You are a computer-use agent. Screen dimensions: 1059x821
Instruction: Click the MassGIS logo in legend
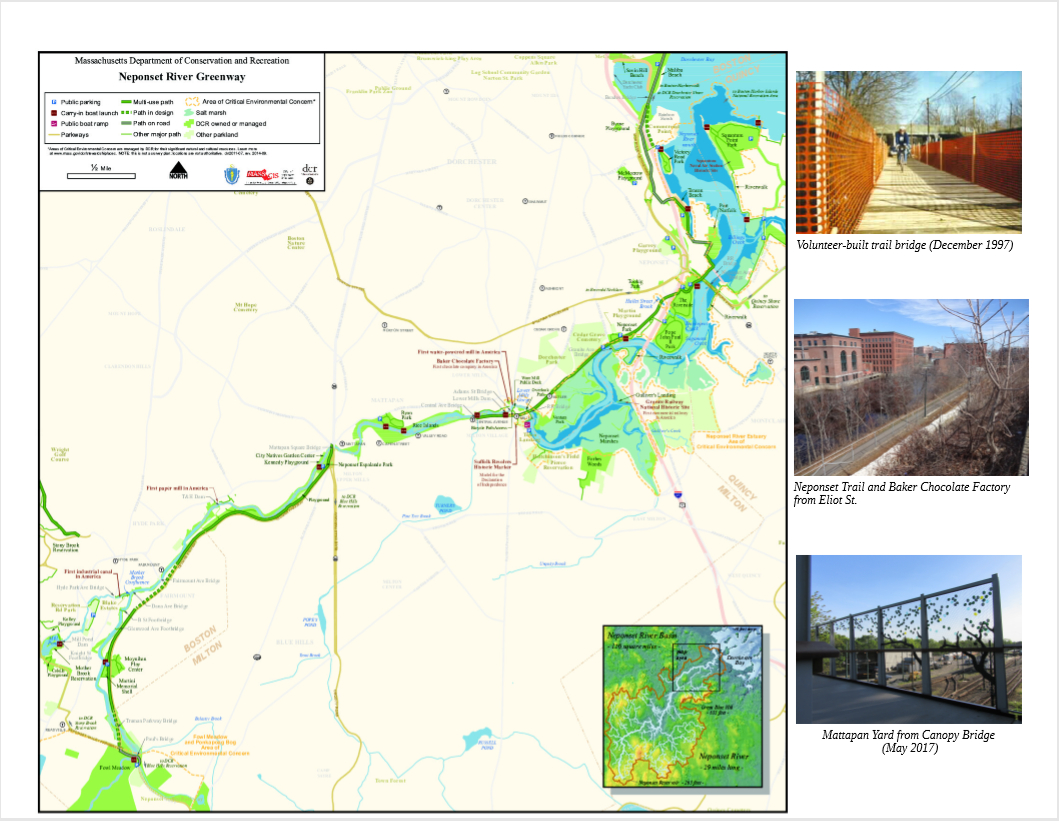260,174
